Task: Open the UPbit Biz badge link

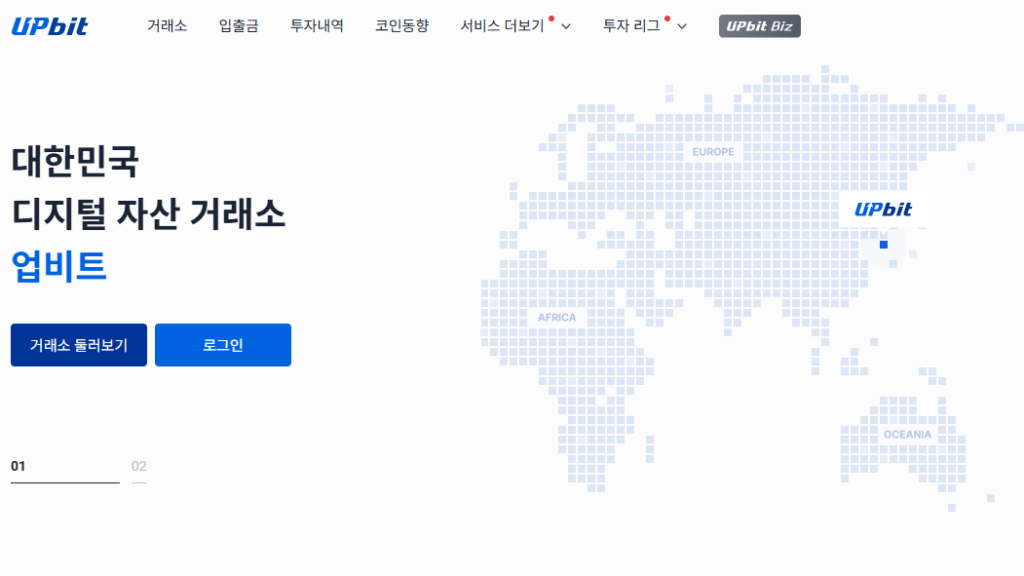Action: click(759, 26)
